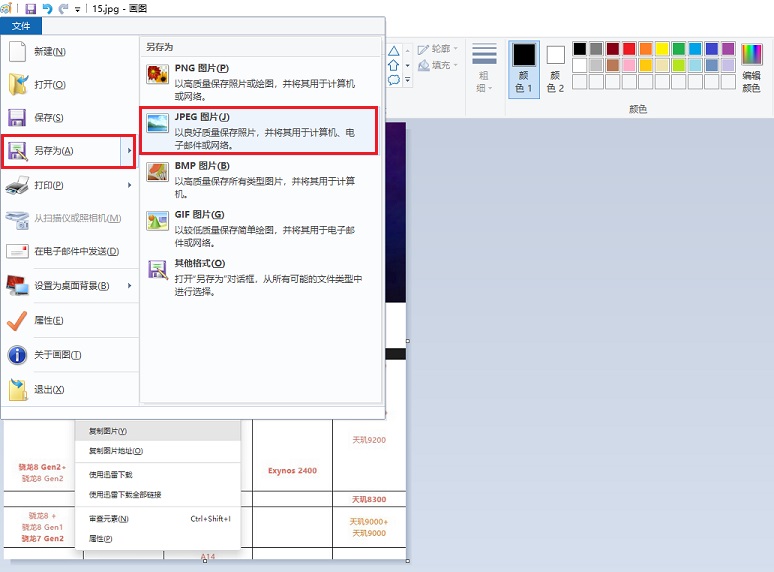Select 颜色 2 background color box
The width and height of the screenshot is (774, 572).
555,69
